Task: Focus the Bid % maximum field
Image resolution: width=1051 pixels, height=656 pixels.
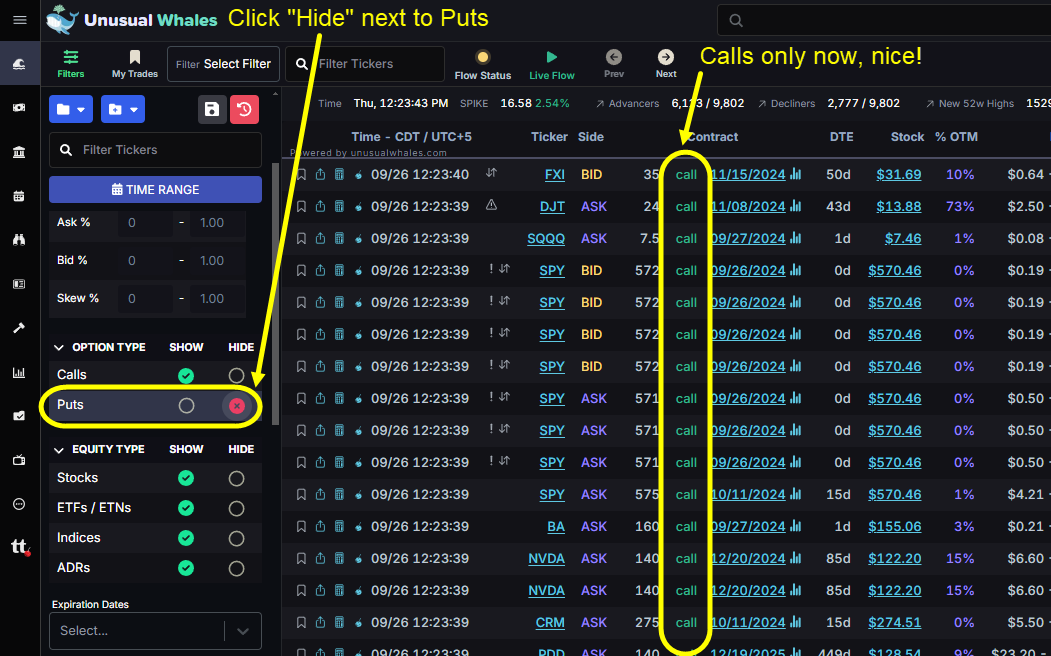Action: (x=218, y=261)
